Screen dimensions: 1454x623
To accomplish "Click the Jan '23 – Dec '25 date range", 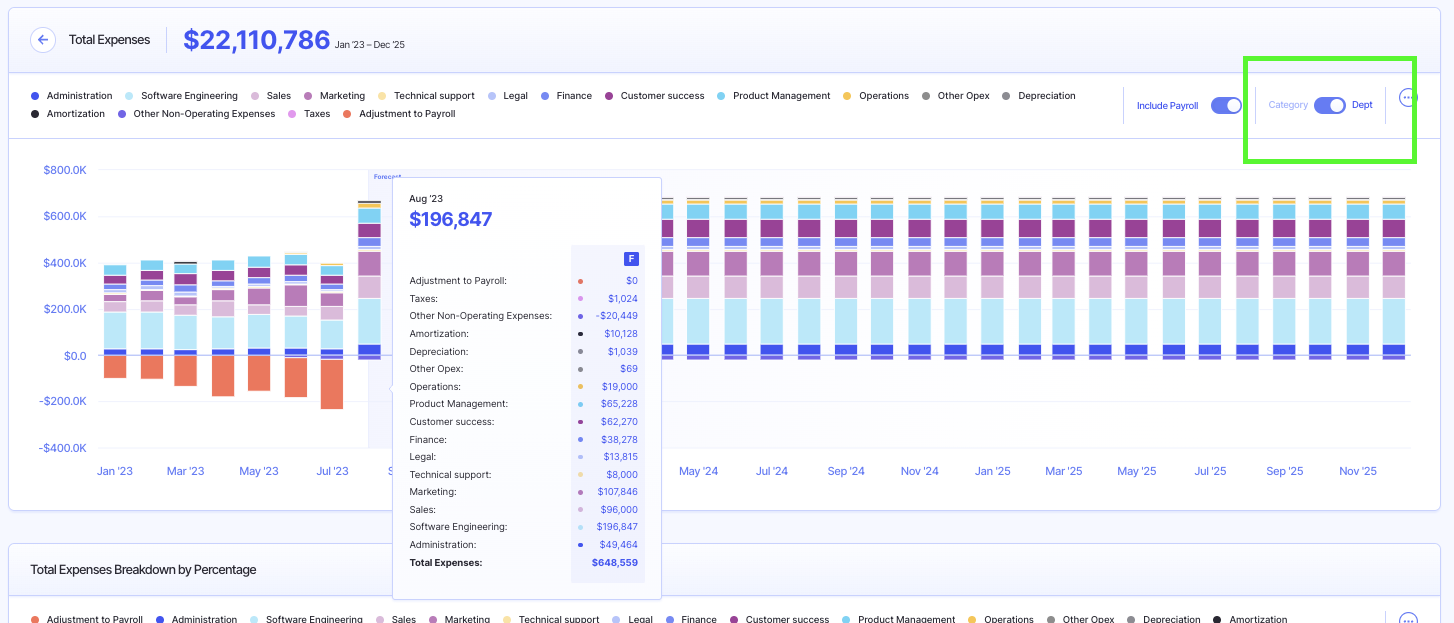I will coord(369,45).
